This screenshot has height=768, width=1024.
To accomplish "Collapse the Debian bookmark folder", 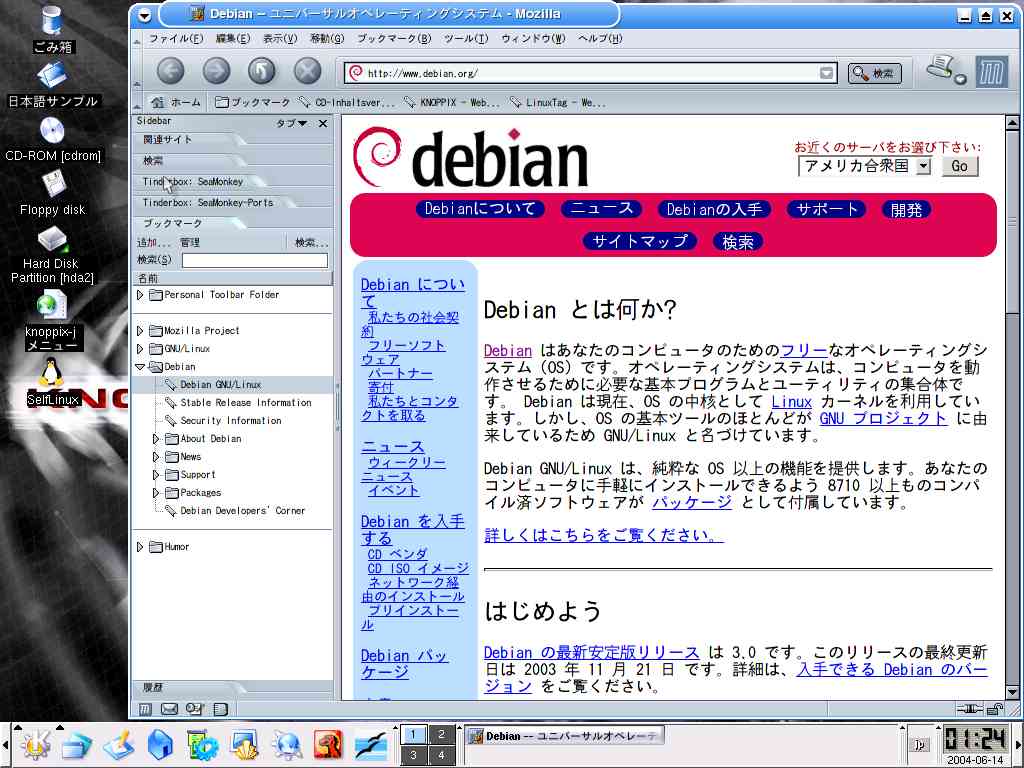I will point(140,367).
